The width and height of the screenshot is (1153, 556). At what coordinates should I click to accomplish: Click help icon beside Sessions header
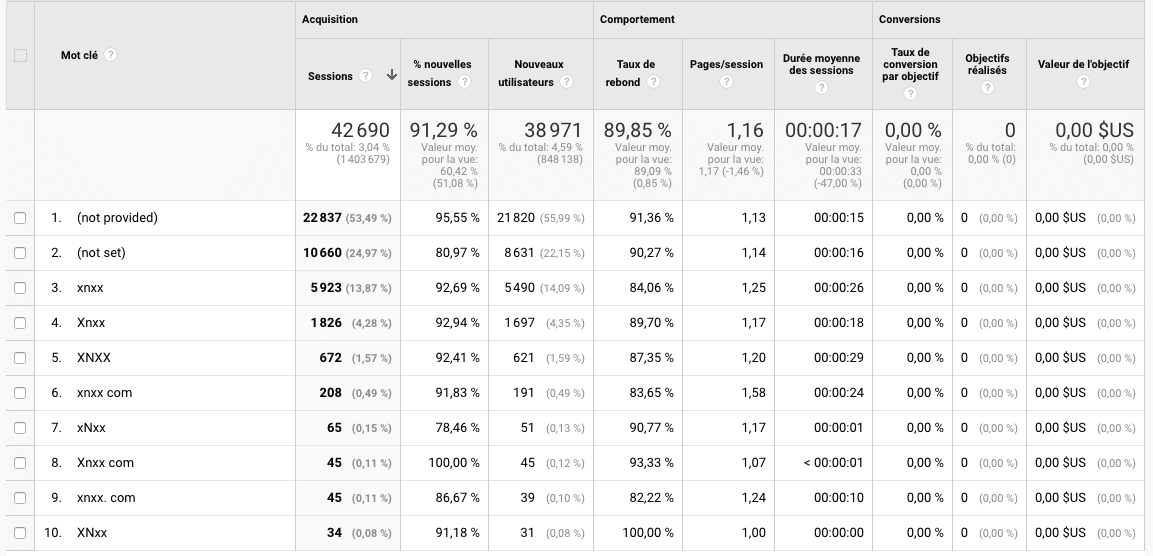click(366, 76)
